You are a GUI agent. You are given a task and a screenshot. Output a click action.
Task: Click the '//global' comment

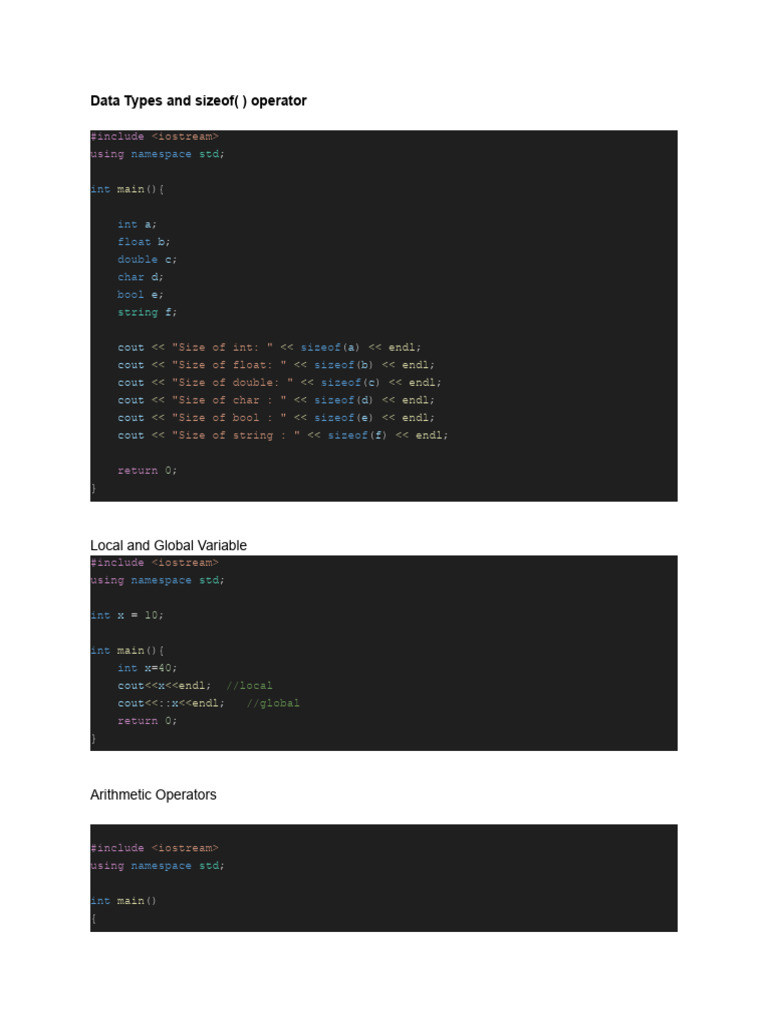pyautogui.click(x=273, y=703)
